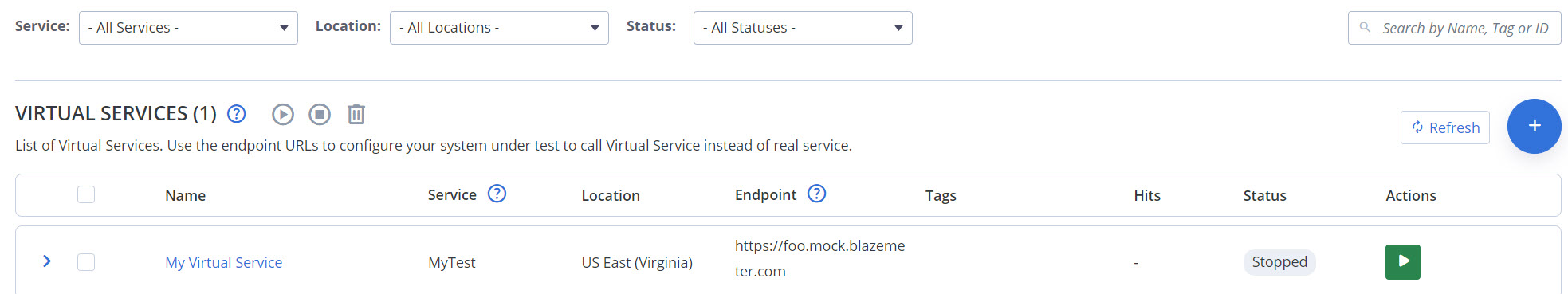The height and width of the screenshot is (294, 1568).
Task: Click the Virtual Services help question icon
Action: pos(237,114)
